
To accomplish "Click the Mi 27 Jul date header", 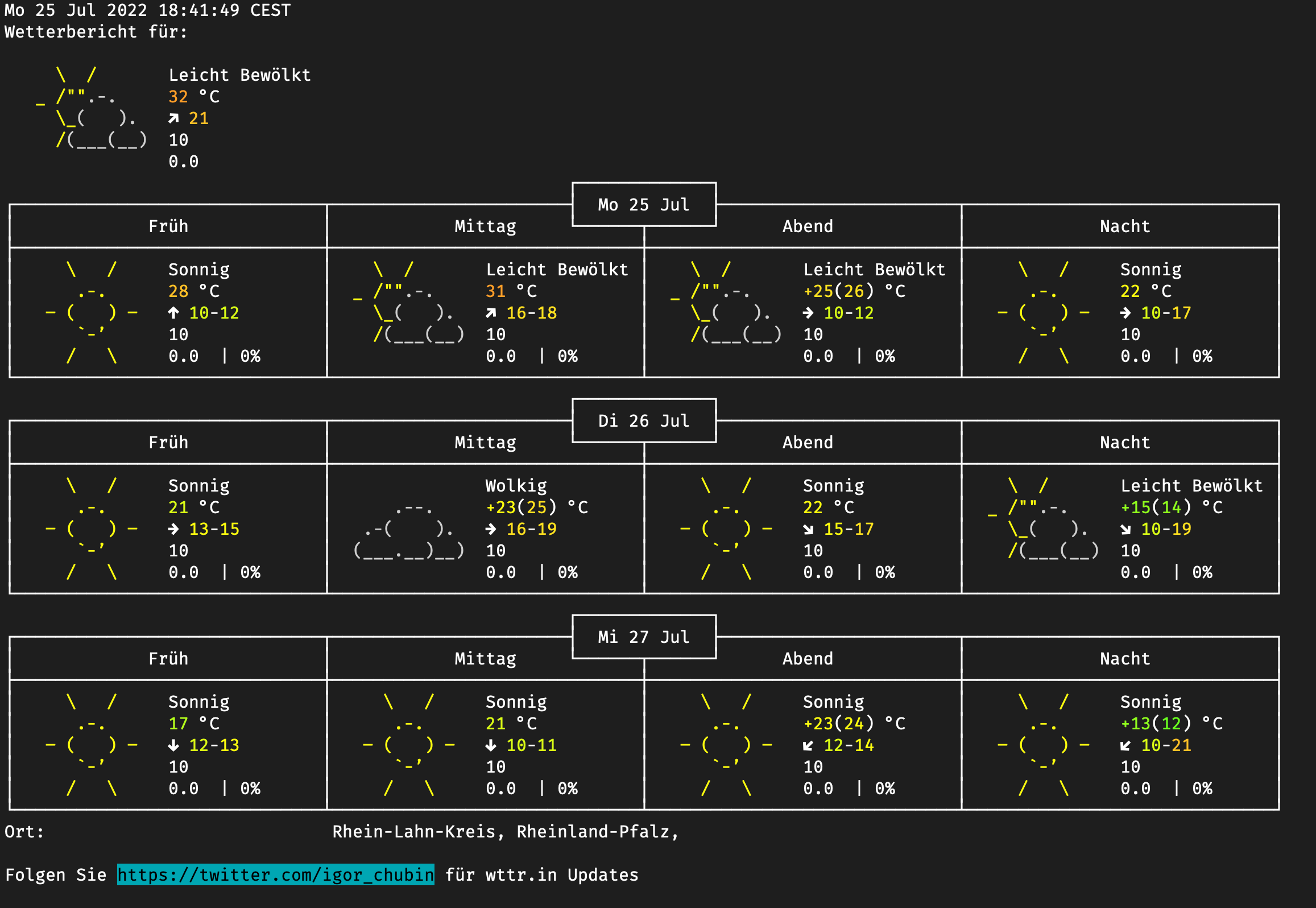I will coord(643,637).
